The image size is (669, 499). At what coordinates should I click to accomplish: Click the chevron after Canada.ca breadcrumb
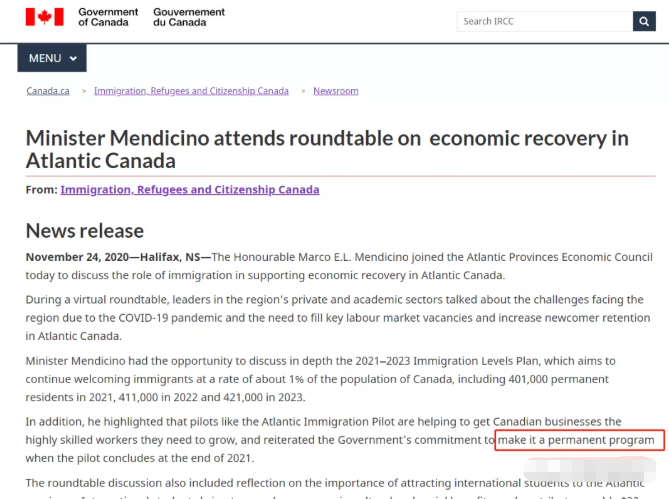pos(81,91)
